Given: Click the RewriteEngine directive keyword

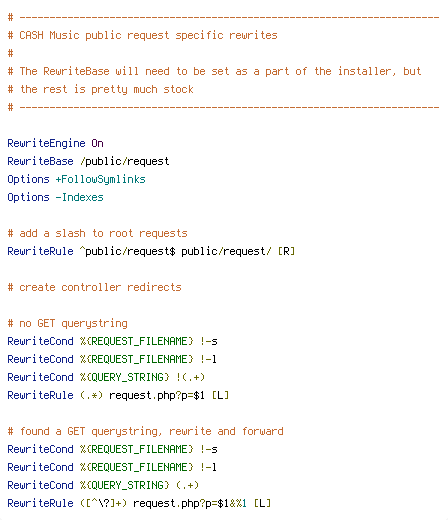Looking at the screenshot, I should (46, 143).
